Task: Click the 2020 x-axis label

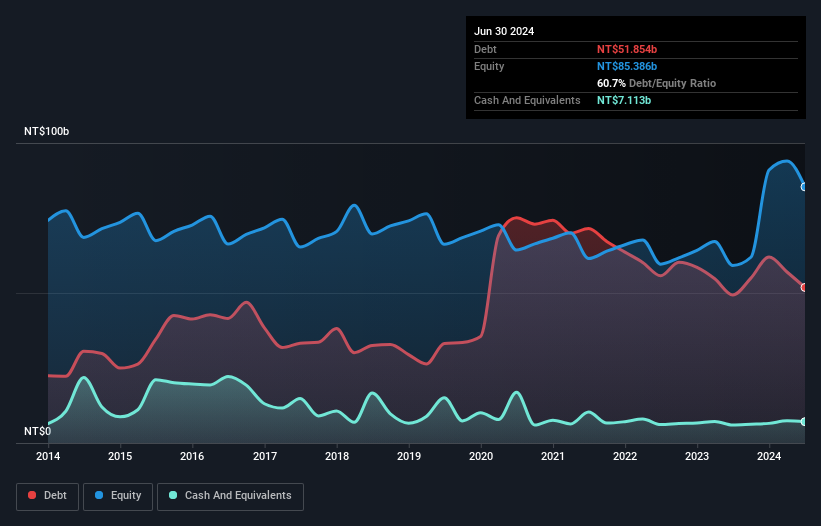Action: point(481,456)
